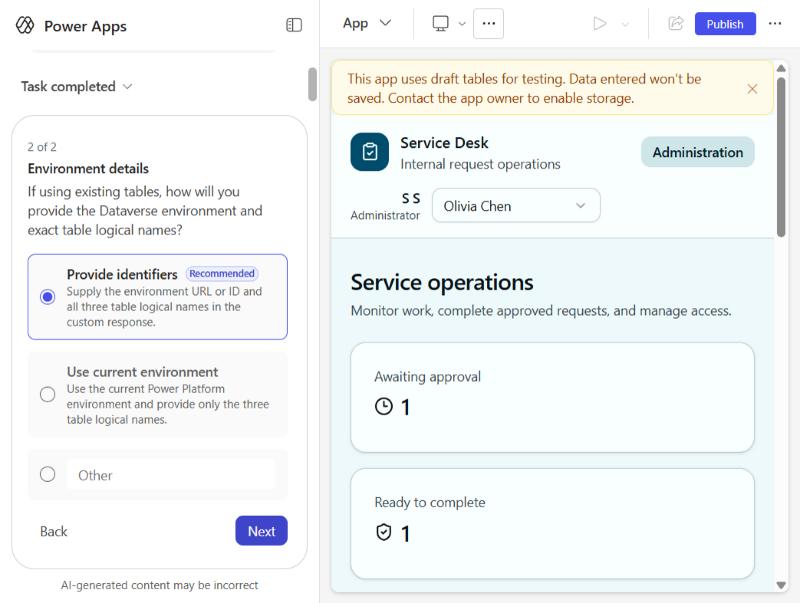
Task: Click the shield icon in Ready to complete
Action: tap(384, 533)
